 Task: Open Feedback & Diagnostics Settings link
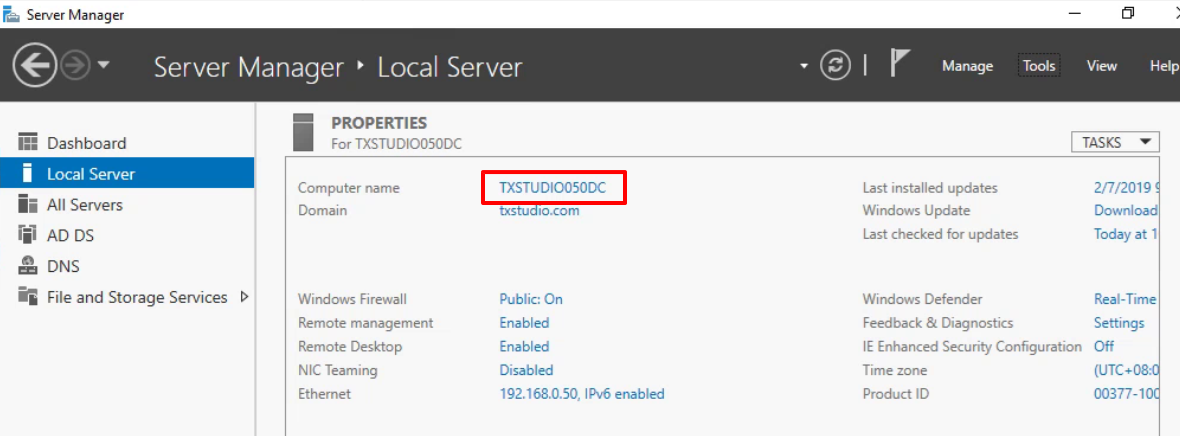(1118, 322)
